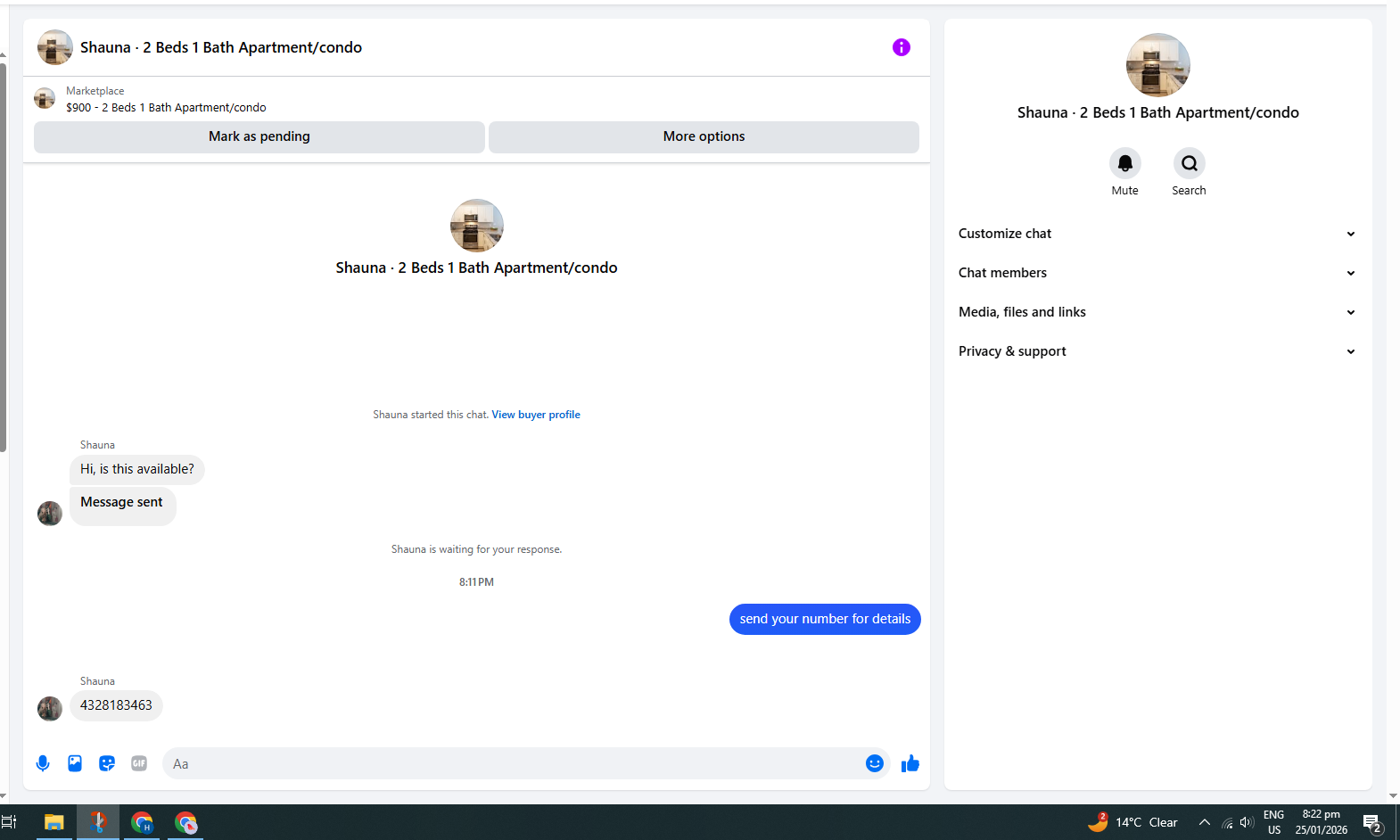The height and width of the screenshot is (840, 1400).
Task: Mute this conversation with the bell icon
Action: click(1125, 163)
